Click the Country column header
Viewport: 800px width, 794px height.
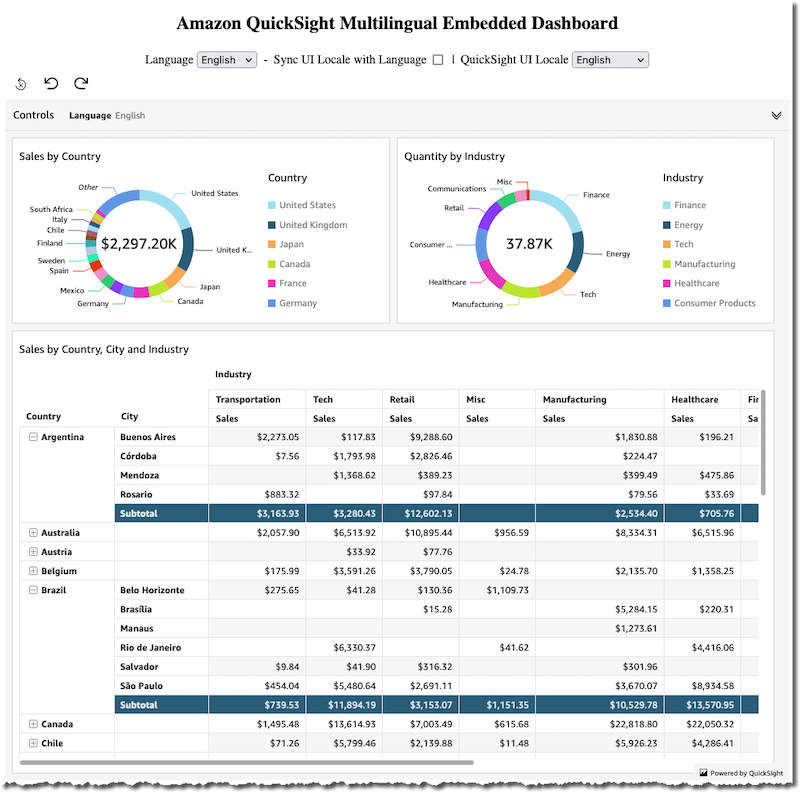coord(43,416)
